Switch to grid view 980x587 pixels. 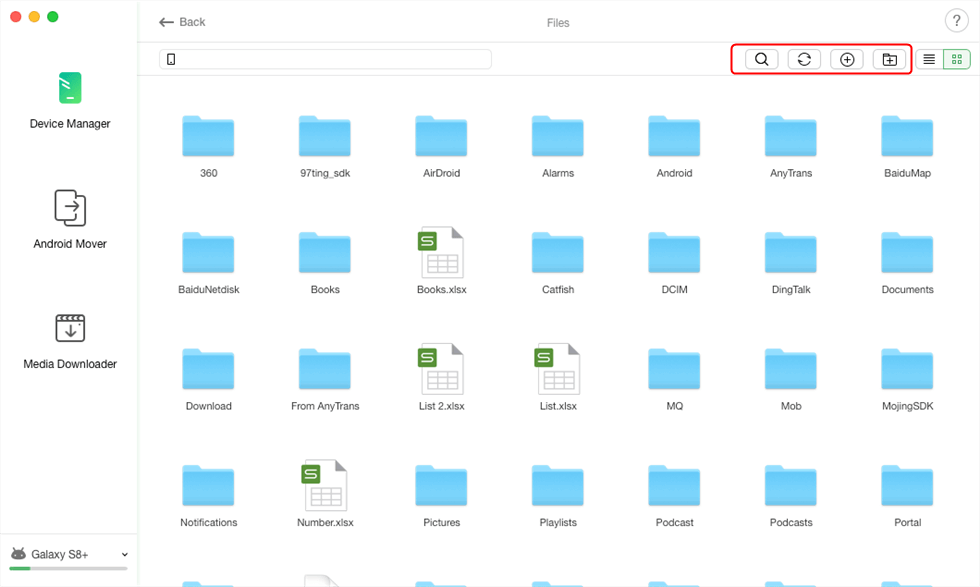tap(957, 59)
